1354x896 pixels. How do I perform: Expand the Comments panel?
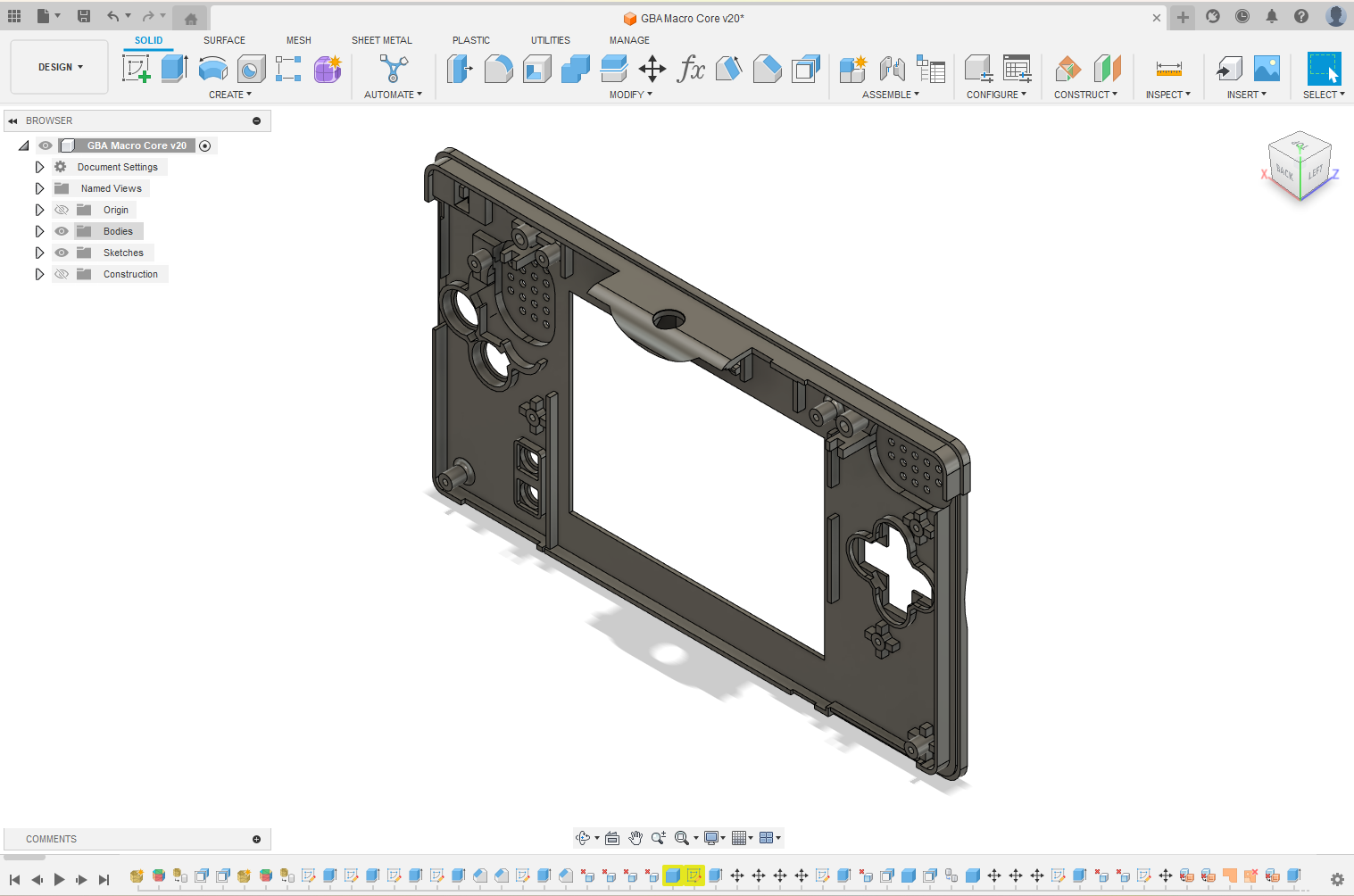coord(257,839)
